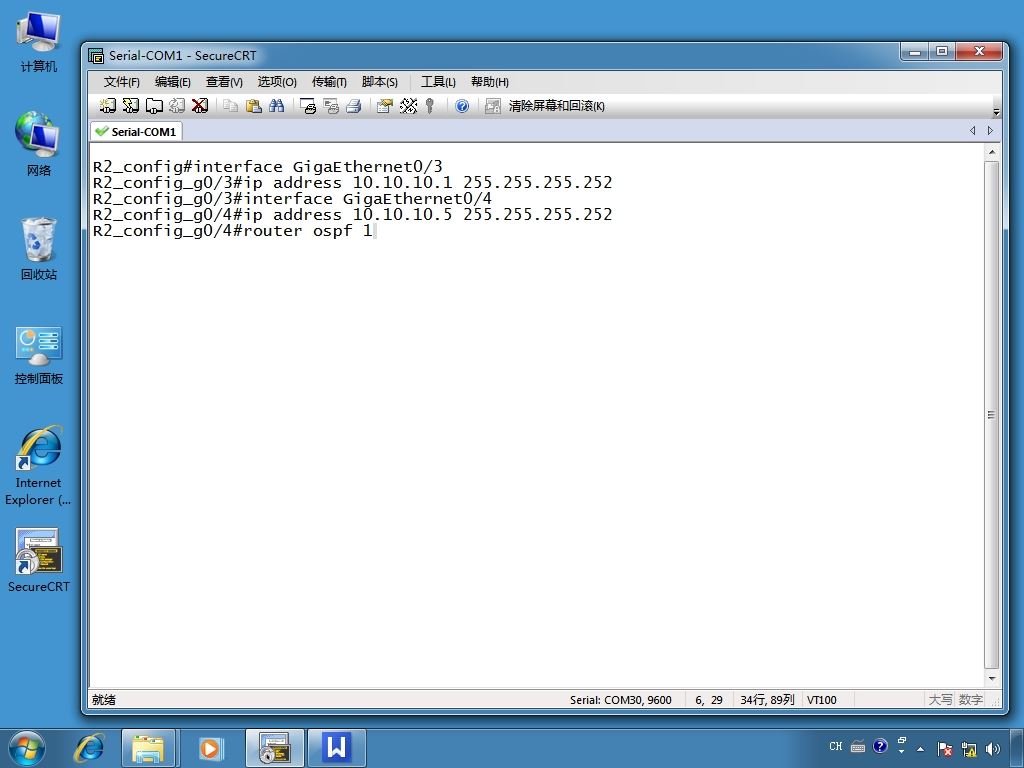
Task: Click the volume speaker tray icon
Action: (993, 749)
